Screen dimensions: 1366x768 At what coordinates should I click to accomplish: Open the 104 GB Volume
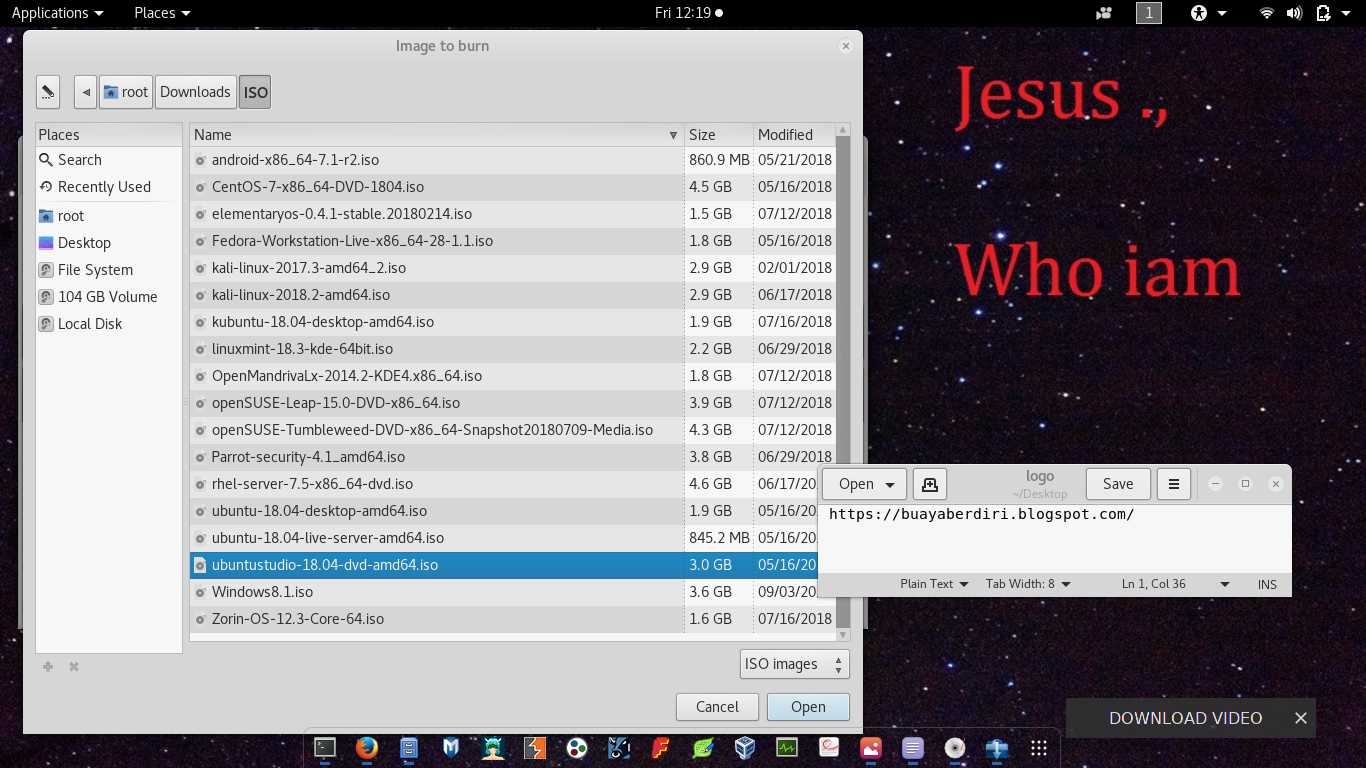point(108,297)
